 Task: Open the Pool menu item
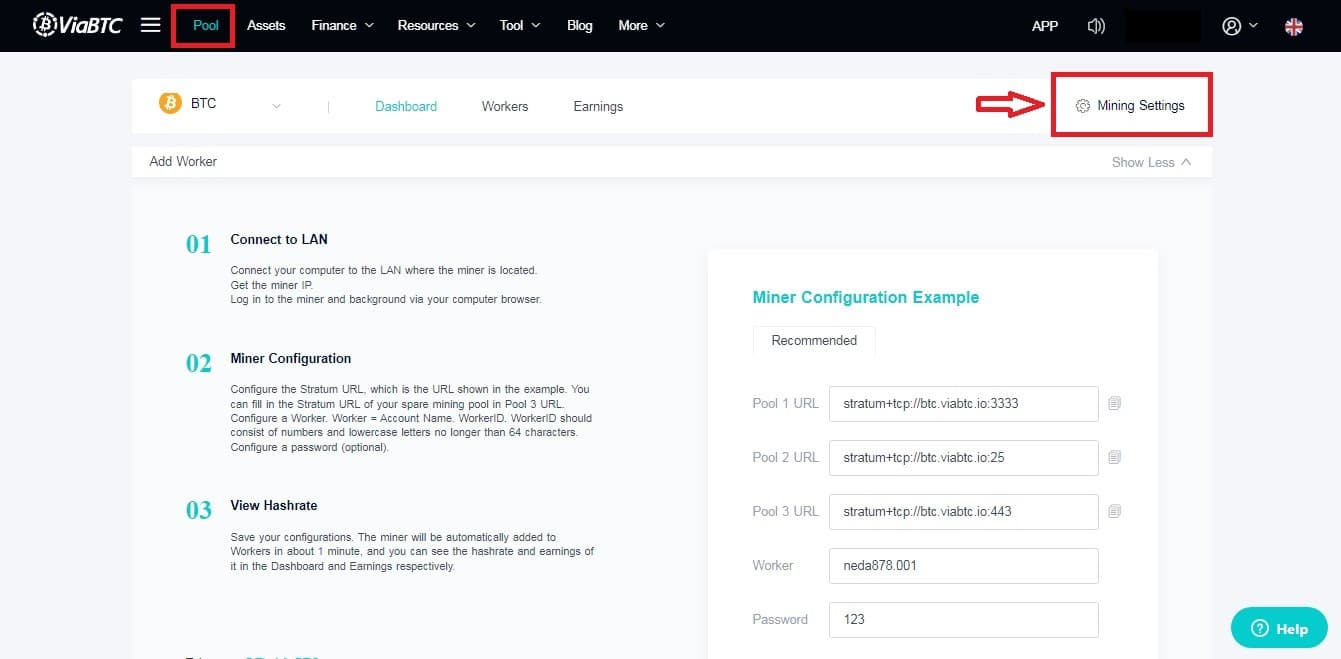205,25
